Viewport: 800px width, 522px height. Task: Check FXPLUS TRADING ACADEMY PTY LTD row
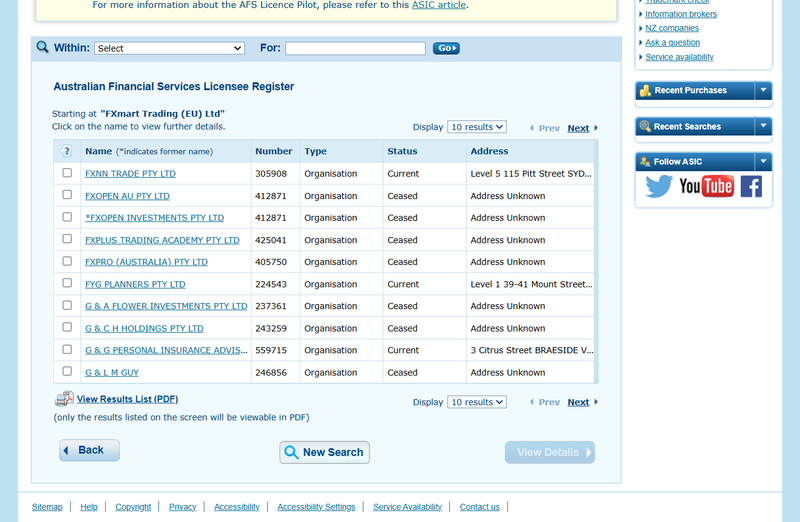click(x=67, y=239)
